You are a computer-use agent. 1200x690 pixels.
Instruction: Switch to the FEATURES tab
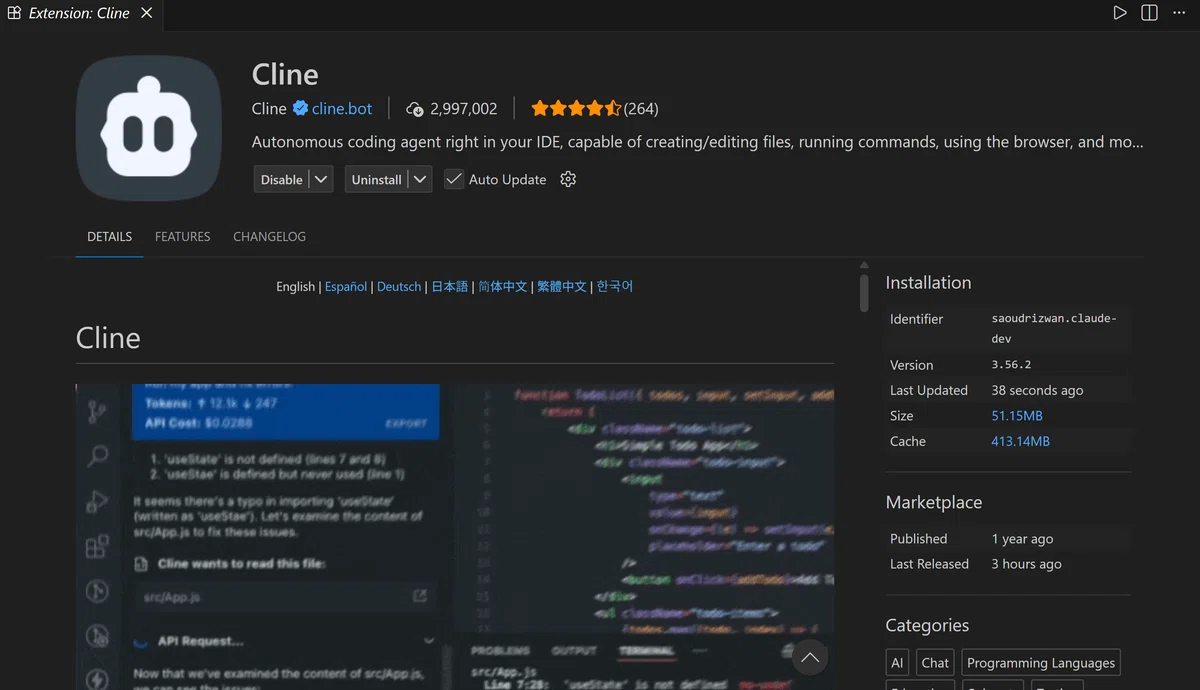pyautogui.click(x=183, y=237)
